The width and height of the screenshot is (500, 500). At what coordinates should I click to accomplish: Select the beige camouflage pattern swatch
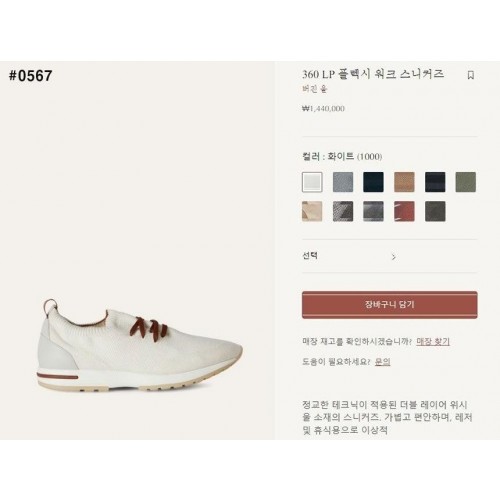(312, 211)
